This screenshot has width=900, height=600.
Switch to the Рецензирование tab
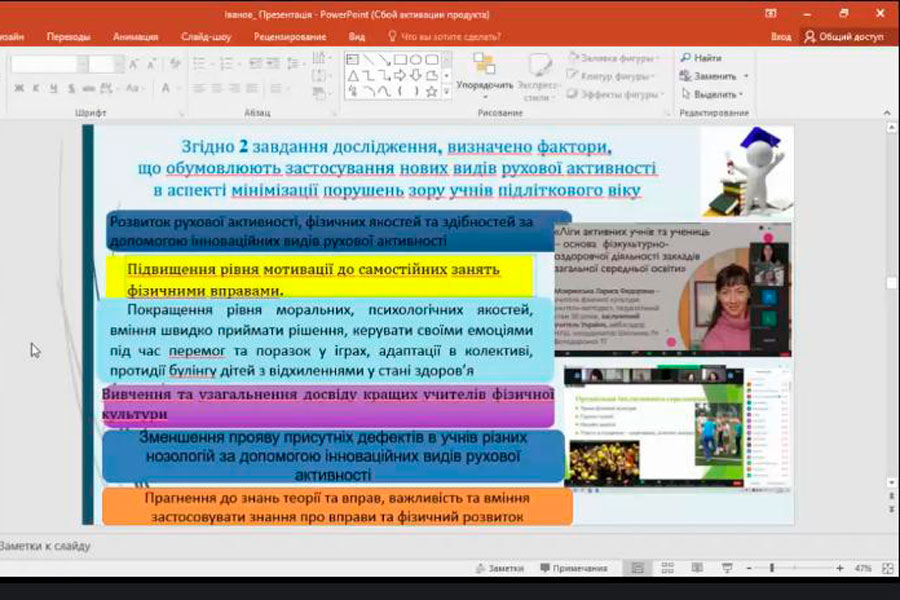click(x=290, y=37)
